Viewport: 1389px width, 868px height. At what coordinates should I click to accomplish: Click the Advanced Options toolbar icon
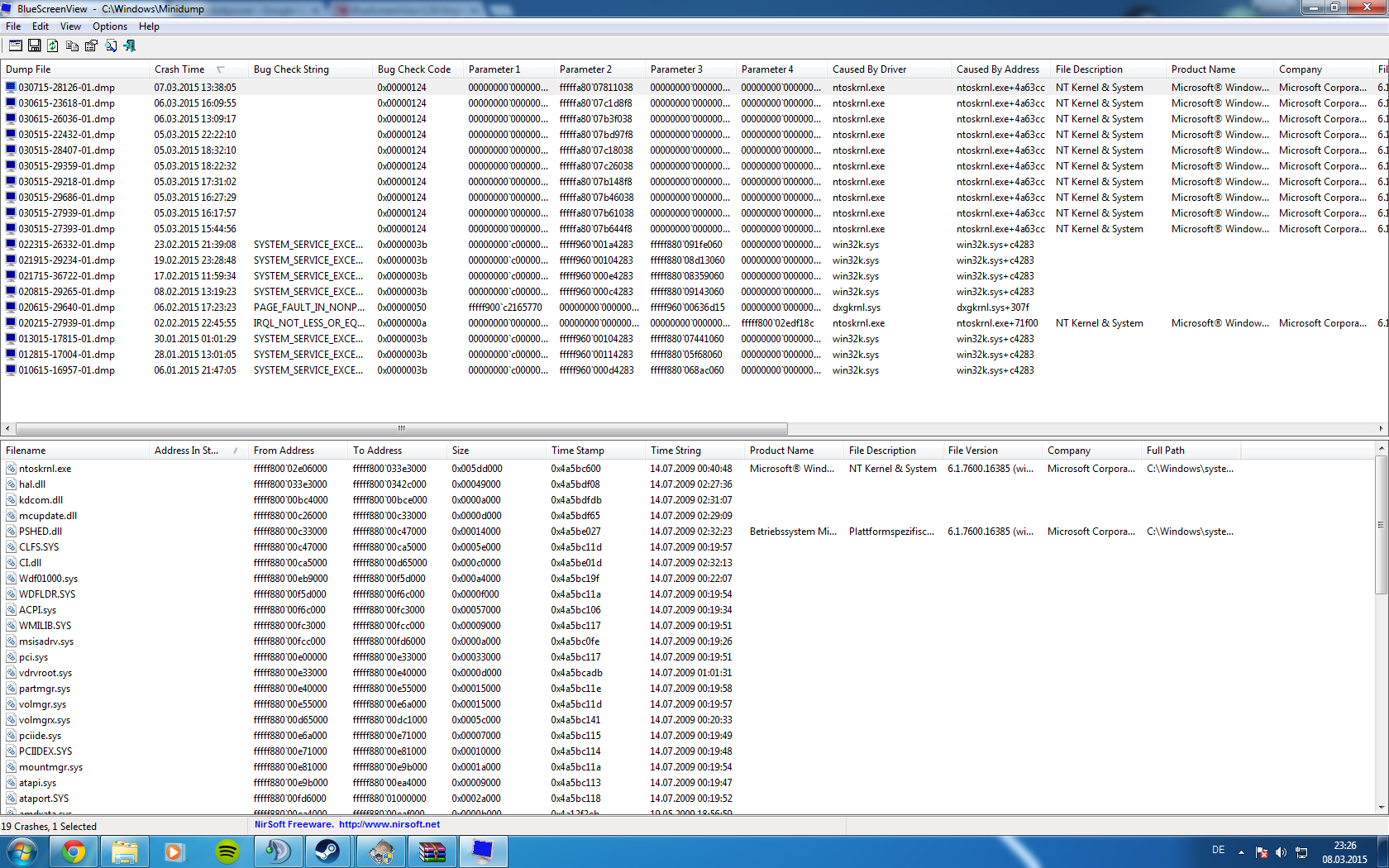point(16,45)
